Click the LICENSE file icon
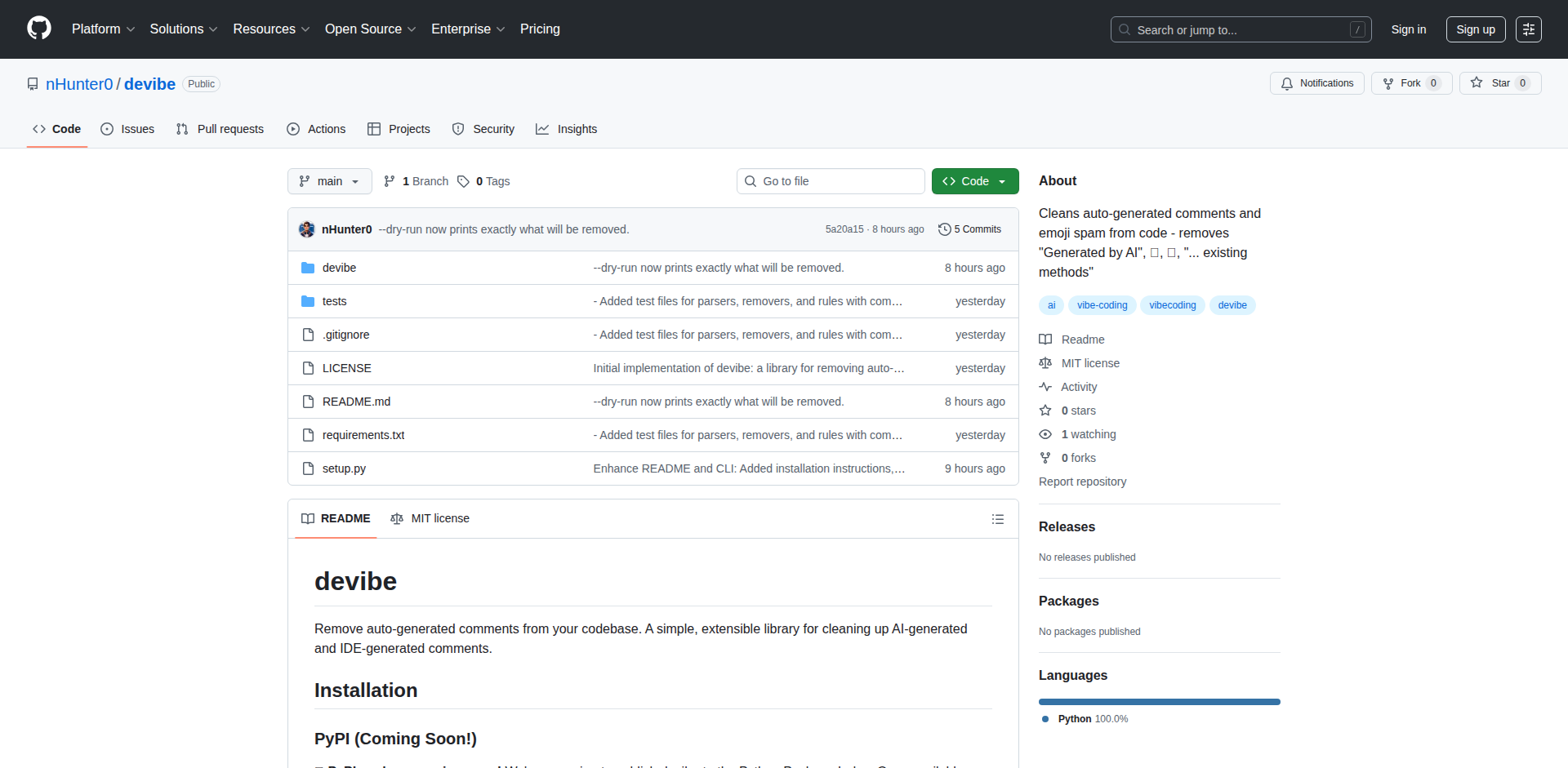The image size is (1568, 768). [x=308, y=368]
